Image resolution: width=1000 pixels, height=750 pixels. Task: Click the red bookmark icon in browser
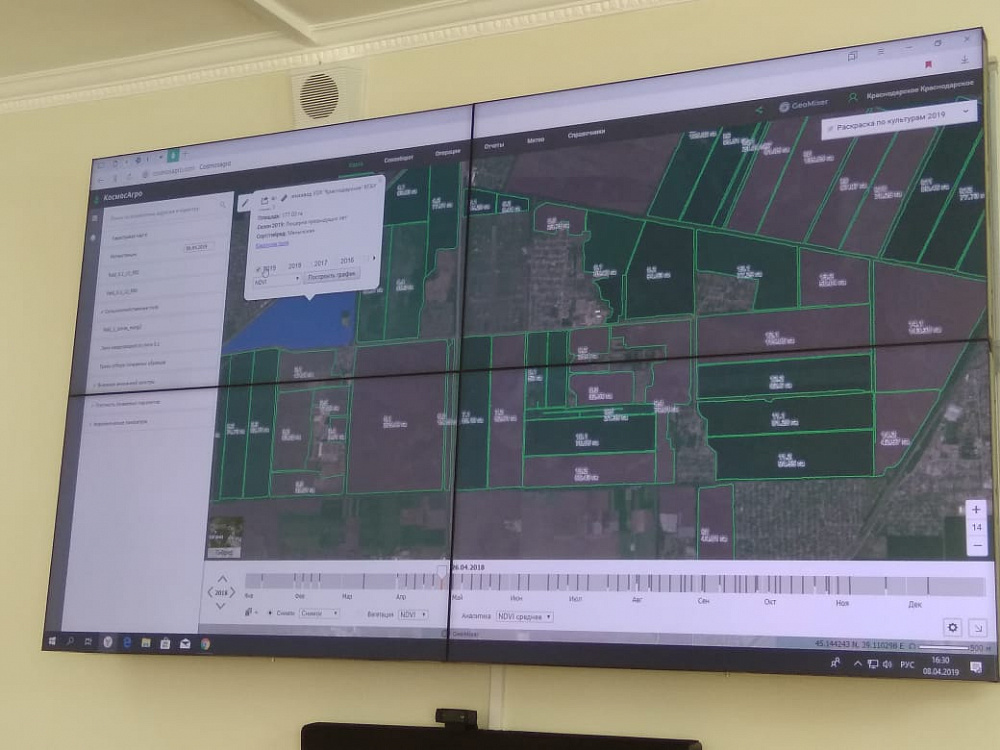(929, 64)
